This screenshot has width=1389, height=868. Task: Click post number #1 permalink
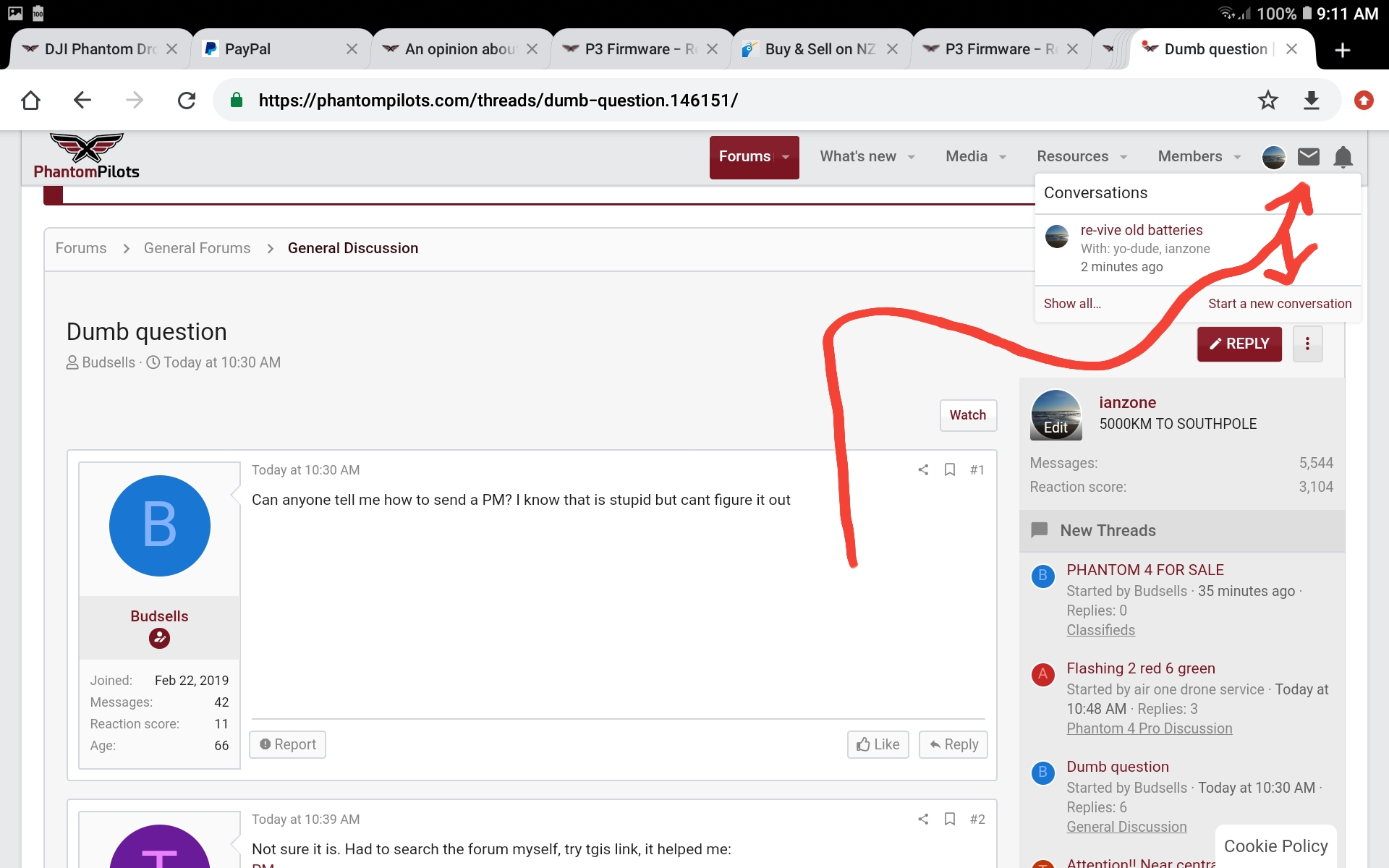[977, 469]
